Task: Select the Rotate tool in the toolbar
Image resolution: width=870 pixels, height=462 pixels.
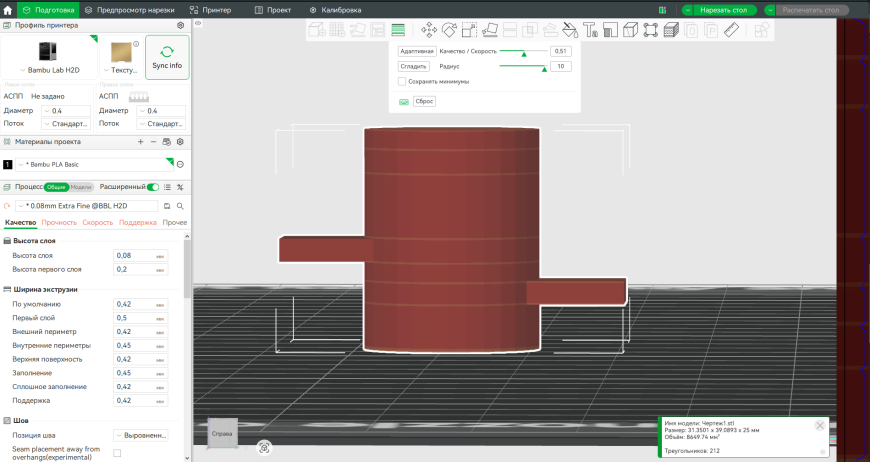Action: click(449, 29)
